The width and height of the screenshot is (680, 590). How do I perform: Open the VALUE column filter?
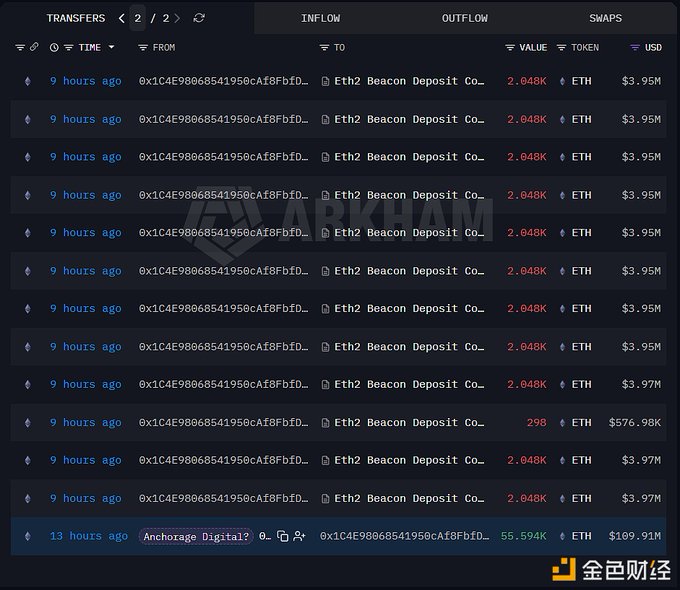(x=510, y=47)
